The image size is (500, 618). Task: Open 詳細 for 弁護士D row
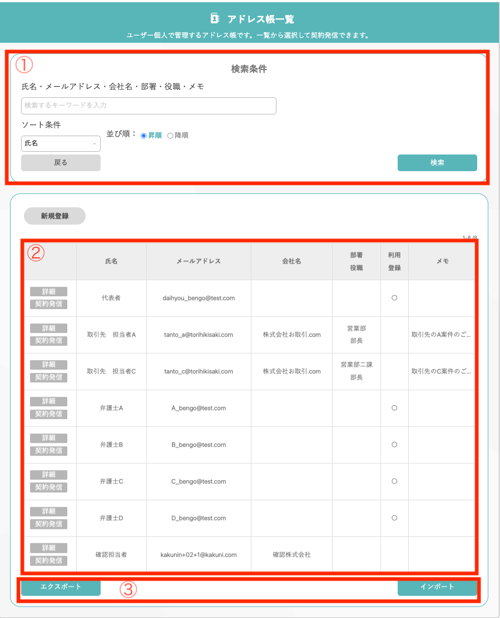(48, 512)
